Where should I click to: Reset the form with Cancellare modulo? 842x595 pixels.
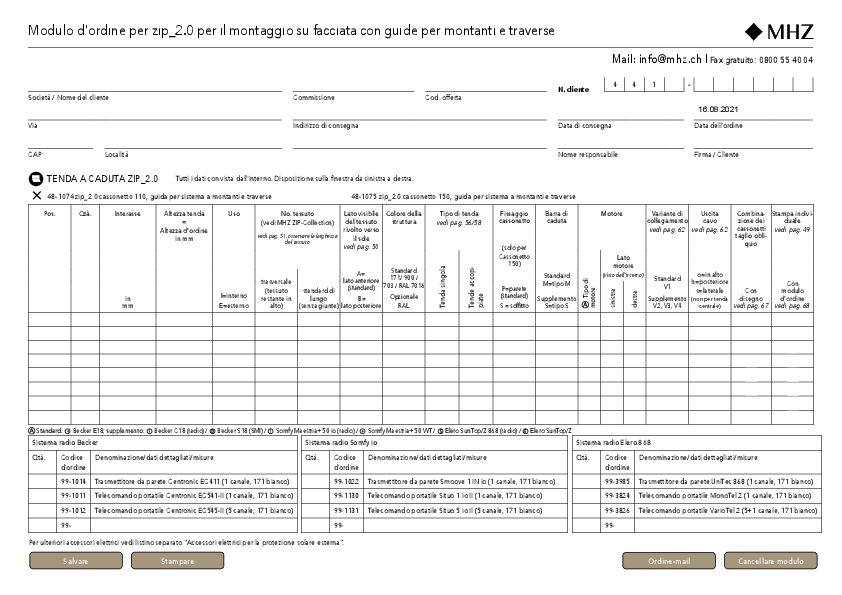click(x=770, y=562)
